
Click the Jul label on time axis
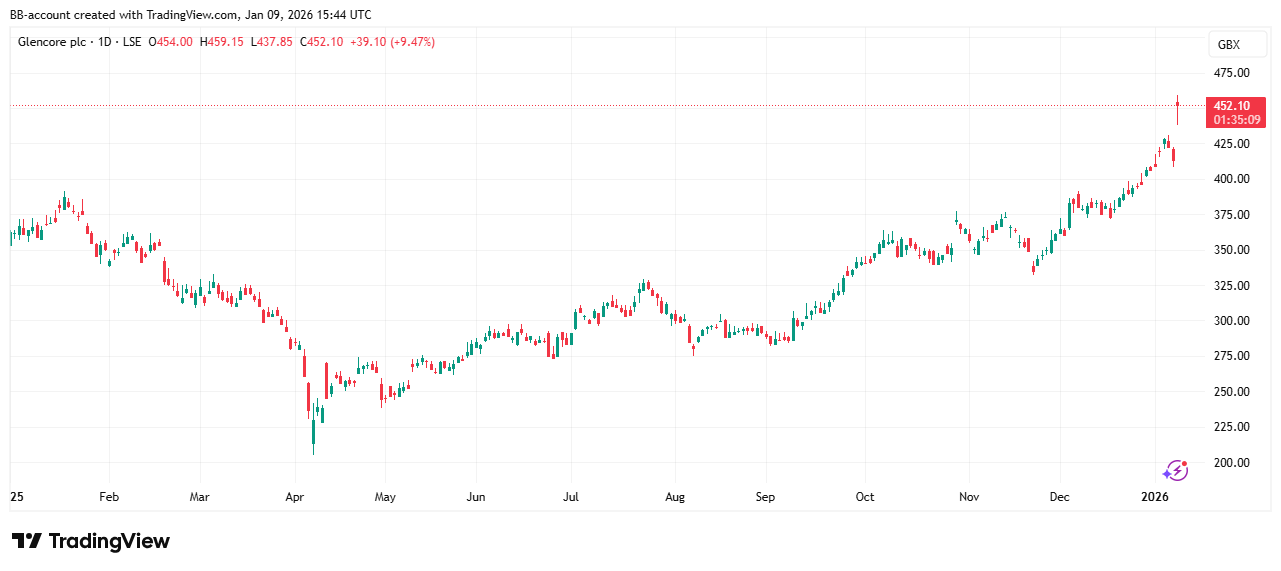(x=571, y=496)
